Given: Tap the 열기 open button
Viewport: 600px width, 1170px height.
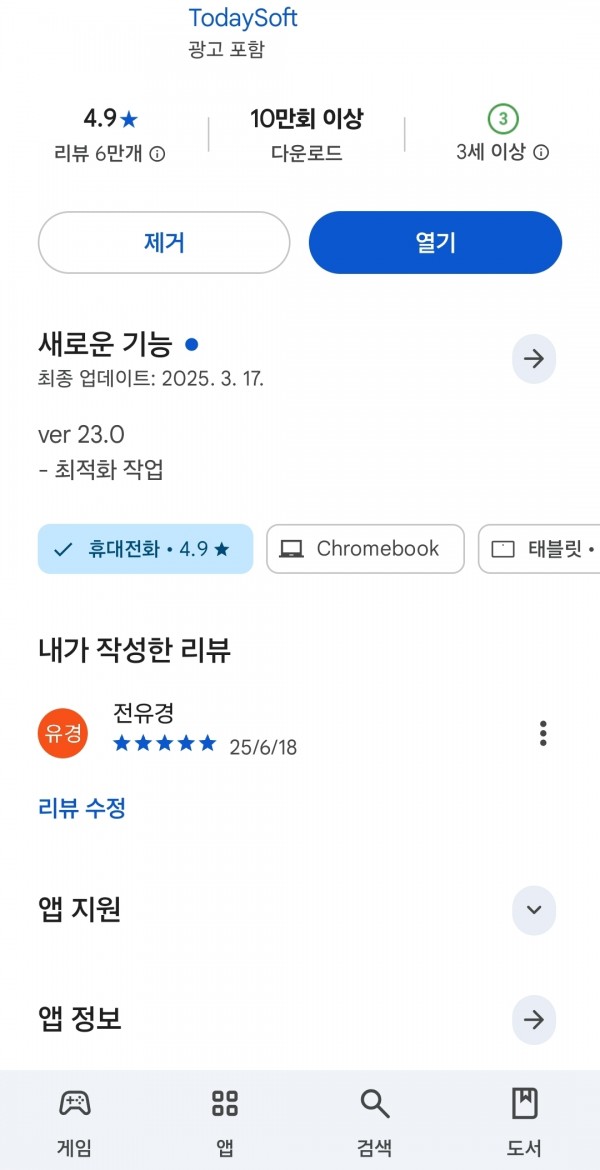Looking at the screenshot, I should pyautogui.click(x=435, y=243).
